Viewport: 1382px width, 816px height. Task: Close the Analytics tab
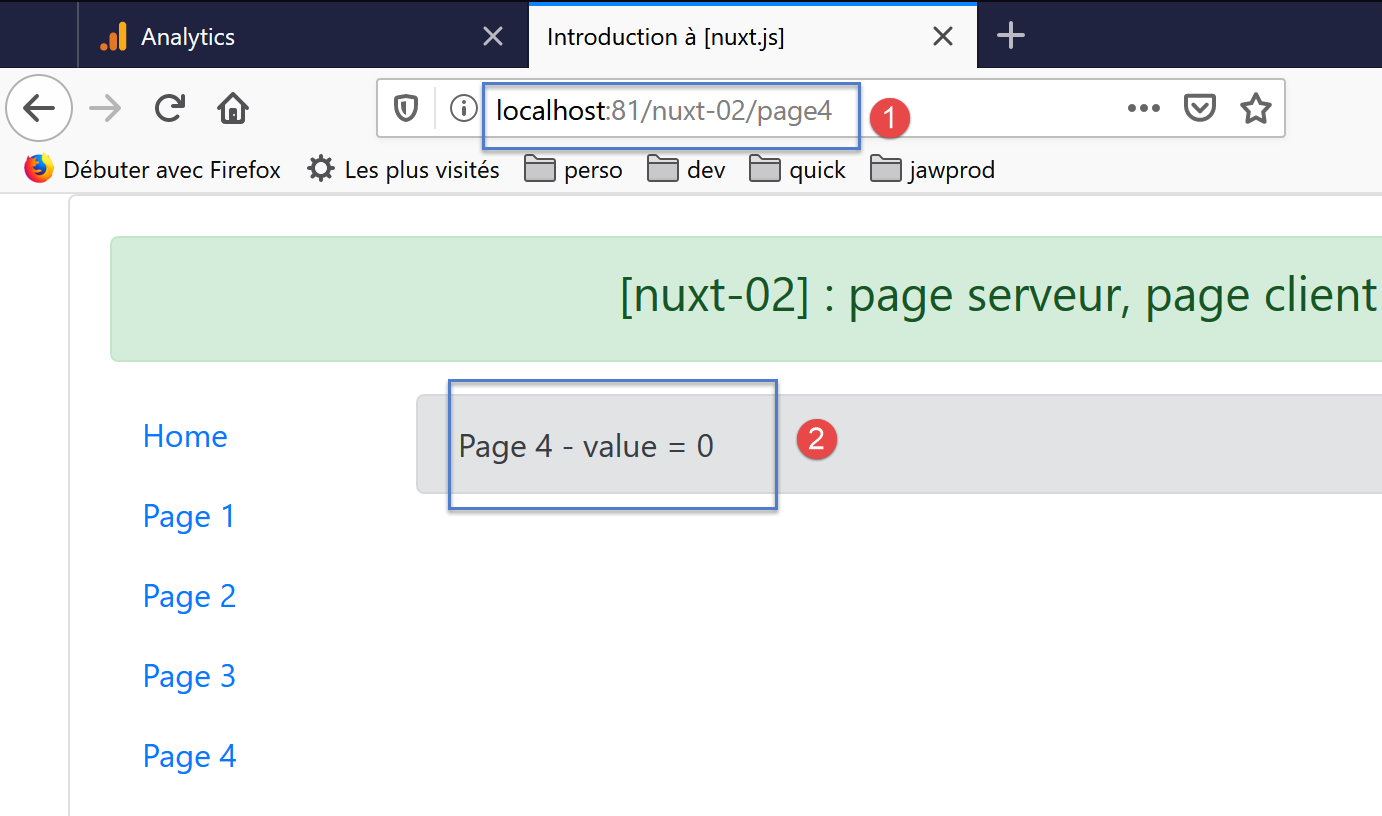click(493, 37)
